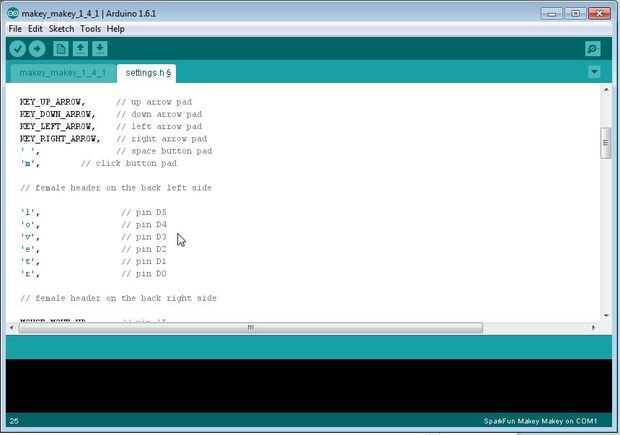620x435 pixels.
Task: Click the KEY_LEFT_ARROW code line
Action: pos(111,127)
